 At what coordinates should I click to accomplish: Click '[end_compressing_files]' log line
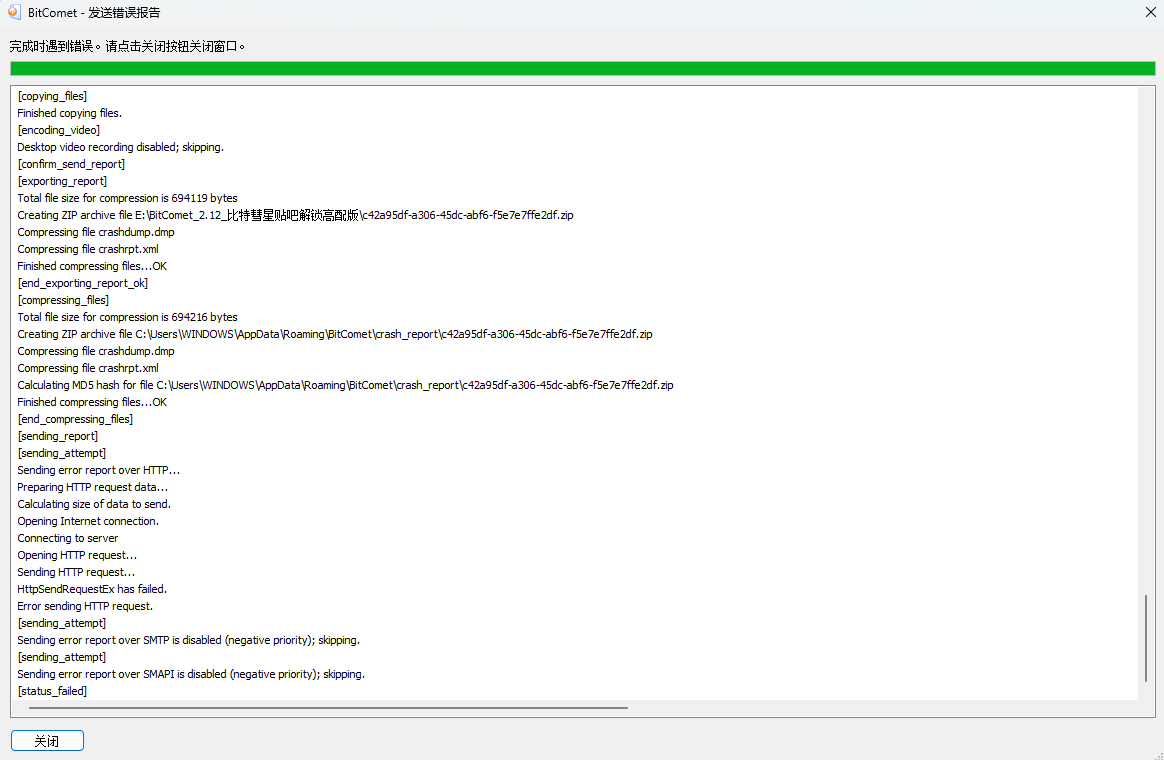[x=75, y=419]
